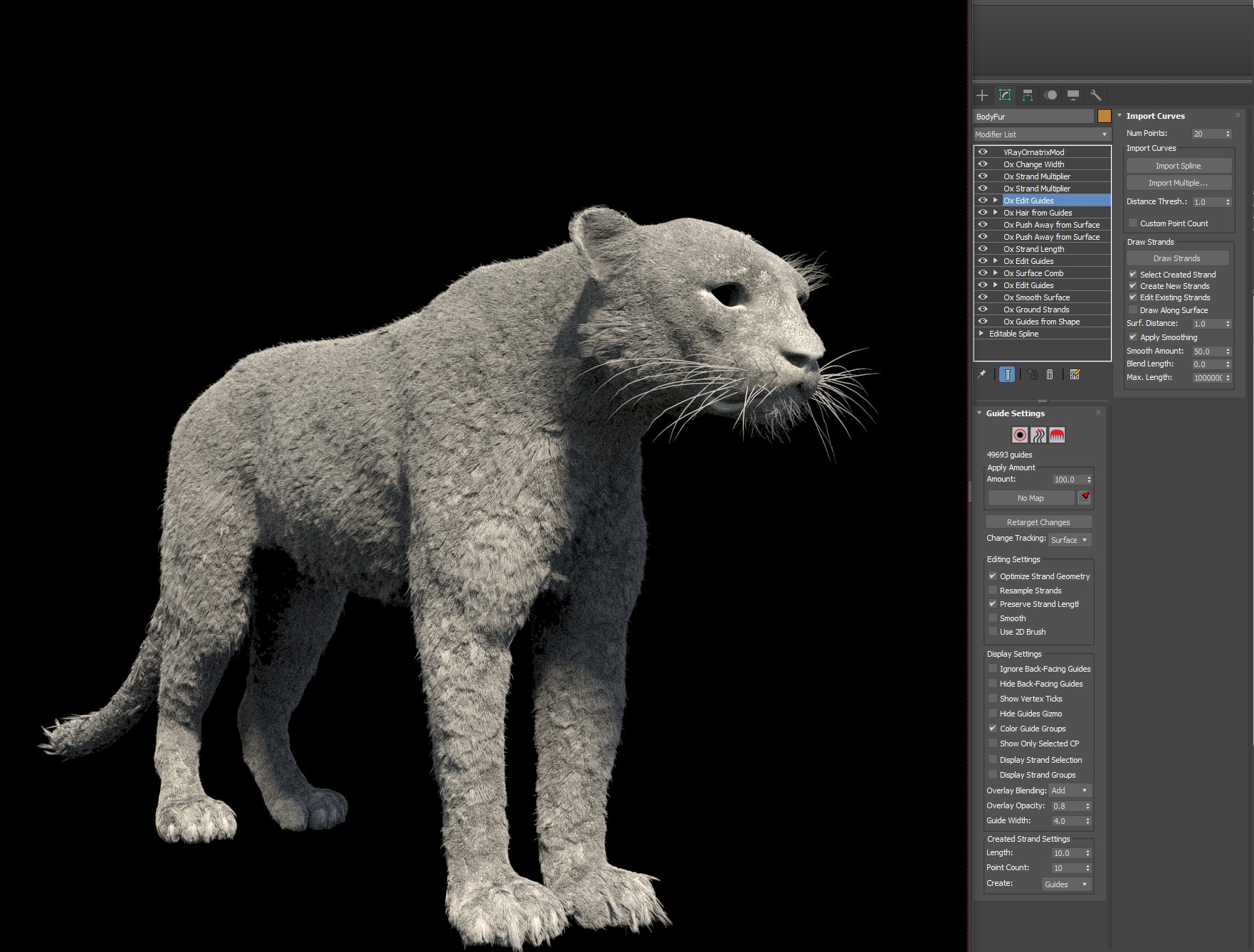Enable Draw Along Surface checkbox
Screen dimensions: 1254x952
tap(1133, 310)
